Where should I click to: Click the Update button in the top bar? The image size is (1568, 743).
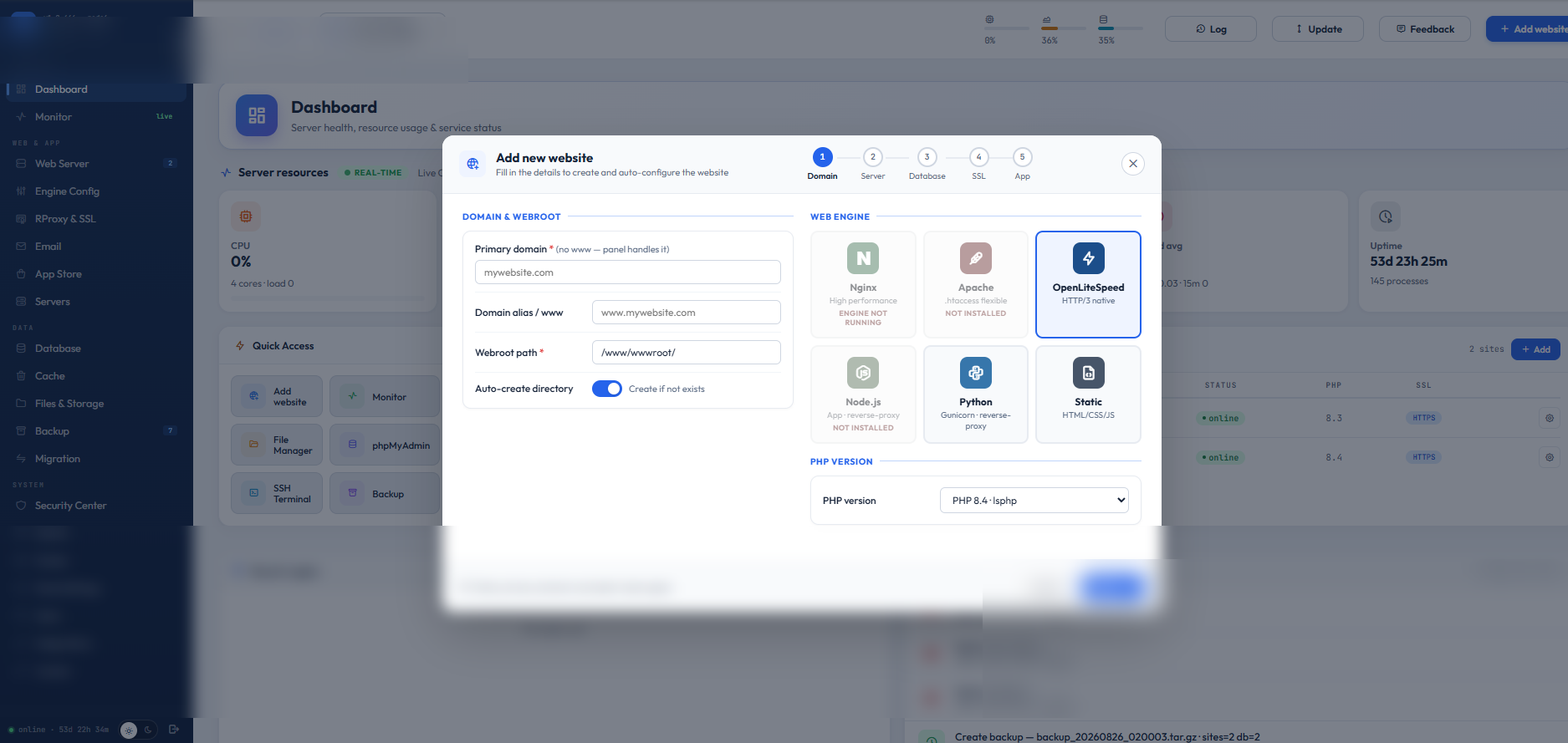click(x=1318, y=29)
